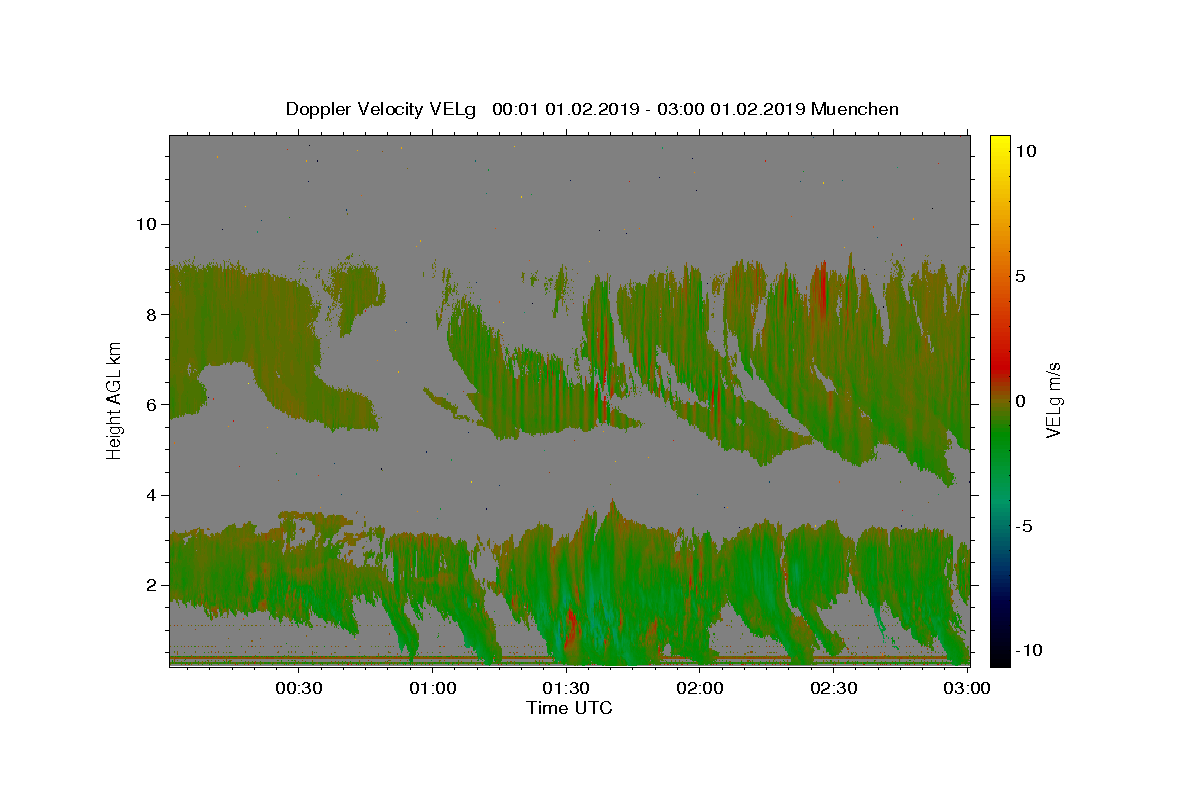The width and height of the screenshot is (1200, 800).
Task: Click the 'VELg m/s' colorbar label
Action: [1053, 401]
